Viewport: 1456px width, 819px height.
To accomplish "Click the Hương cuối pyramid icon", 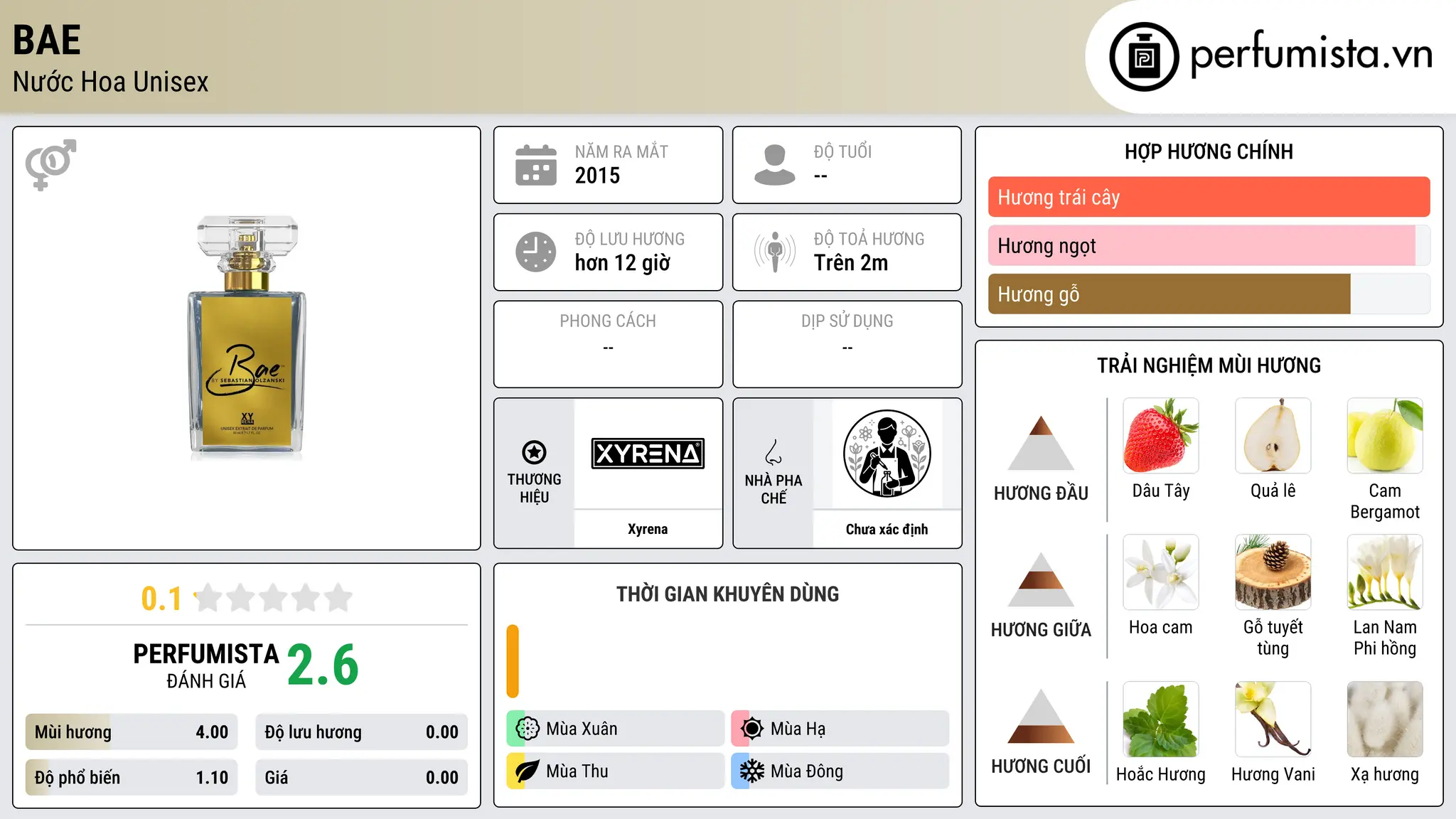I will [1041, 716].
